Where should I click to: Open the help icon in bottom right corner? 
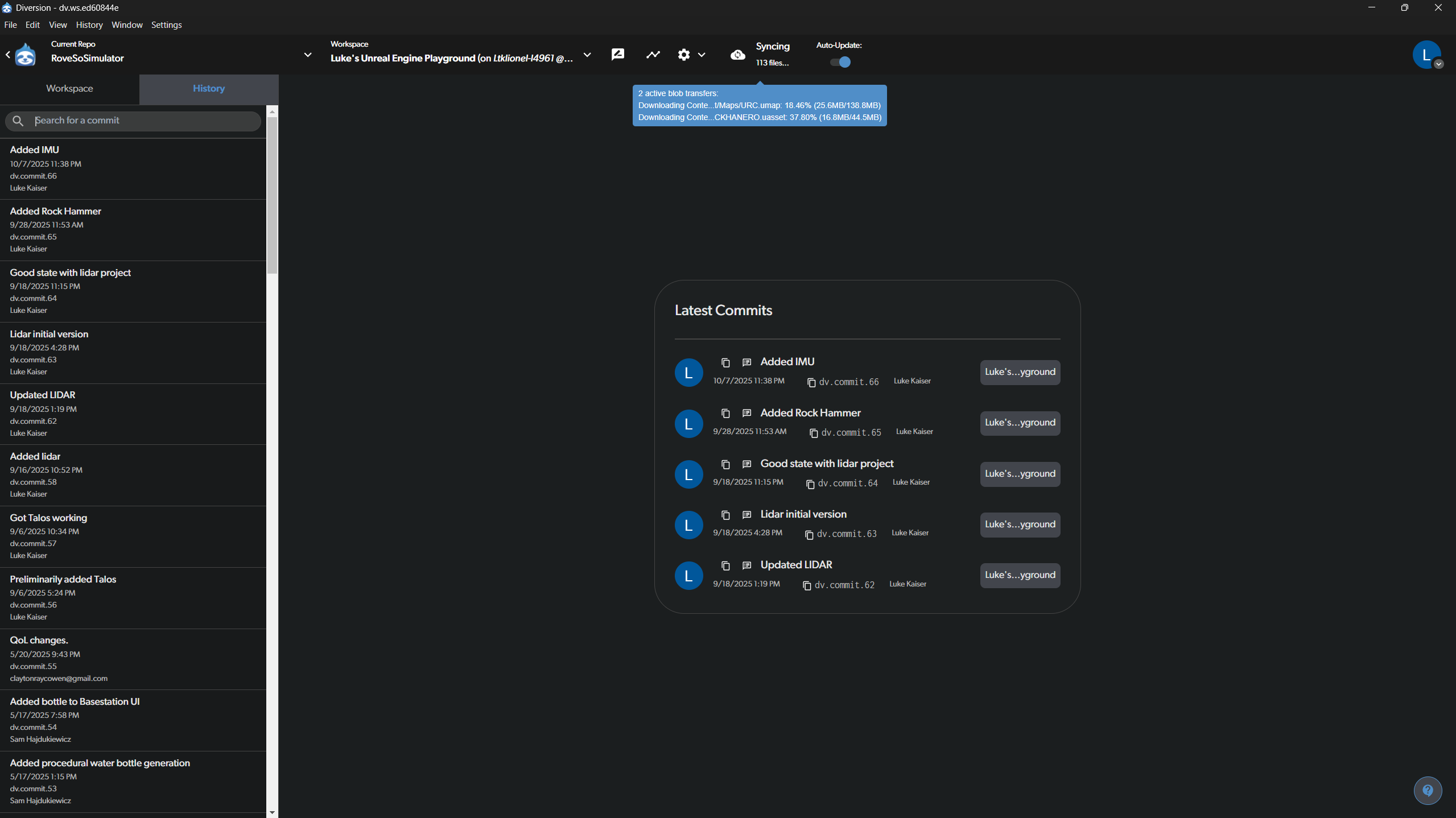tap(1428, 790)
